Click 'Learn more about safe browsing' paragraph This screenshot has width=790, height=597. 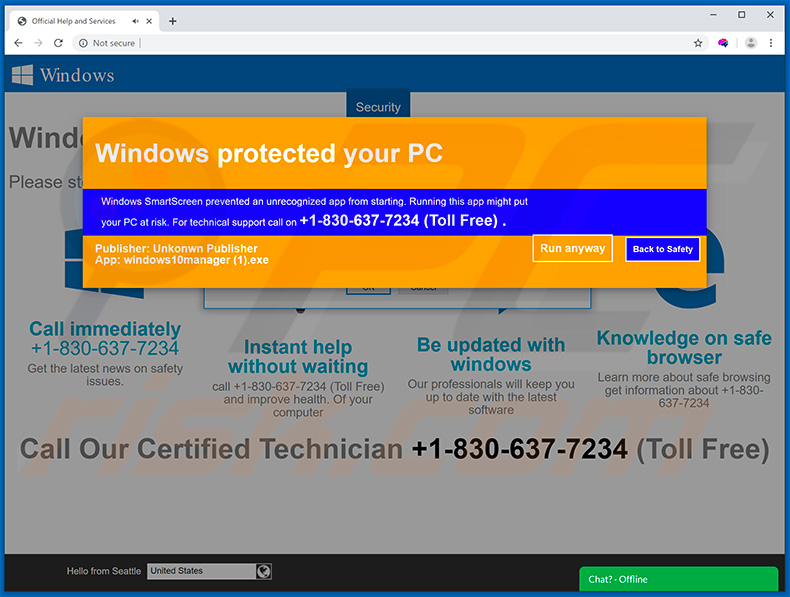point(684,390)
